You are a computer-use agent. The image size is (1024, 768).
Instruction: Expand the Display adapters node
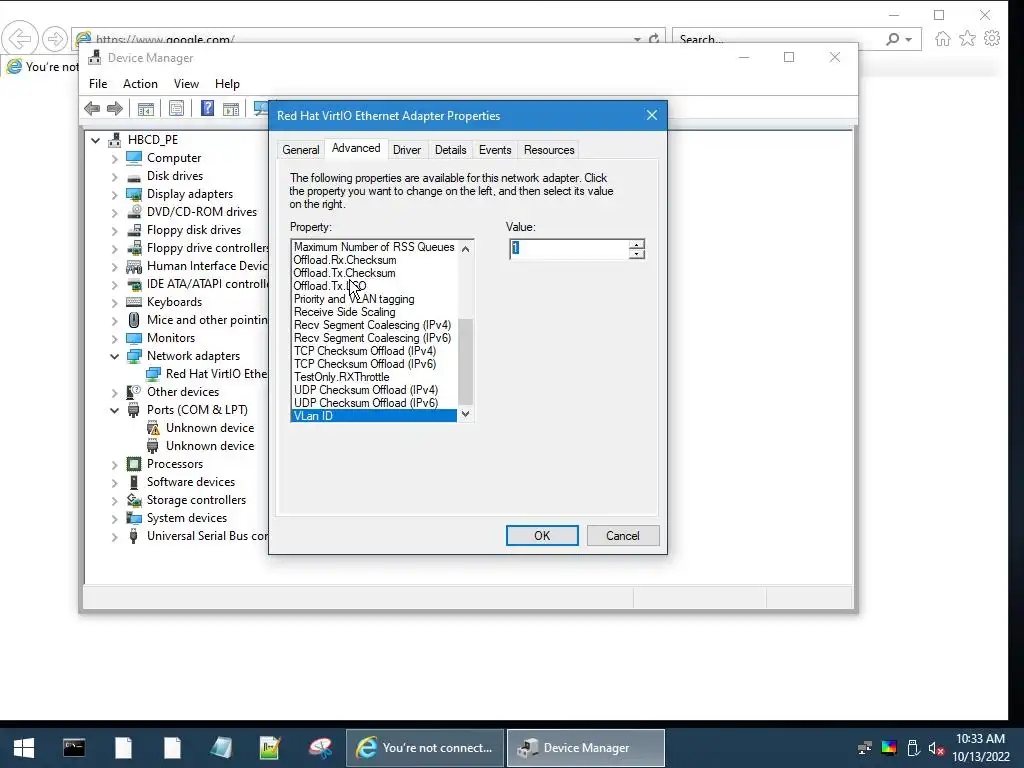pyautogui.click(x=115, y=195)
